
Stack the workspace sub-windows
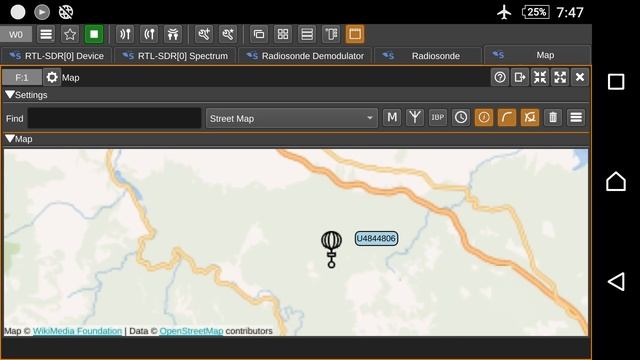click(x=307, y=34)
